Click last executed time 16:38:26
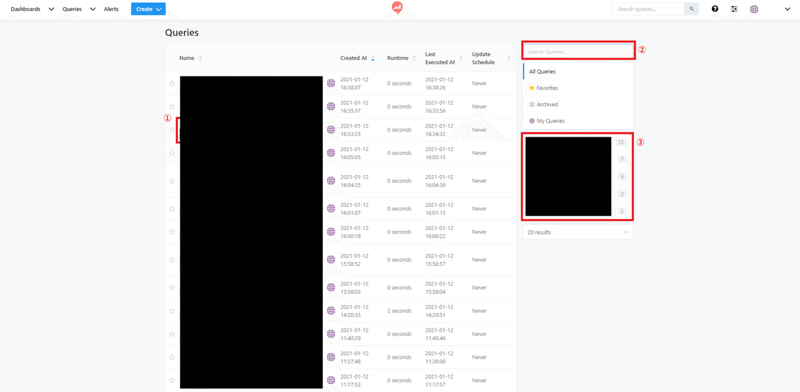 (439, 83)
